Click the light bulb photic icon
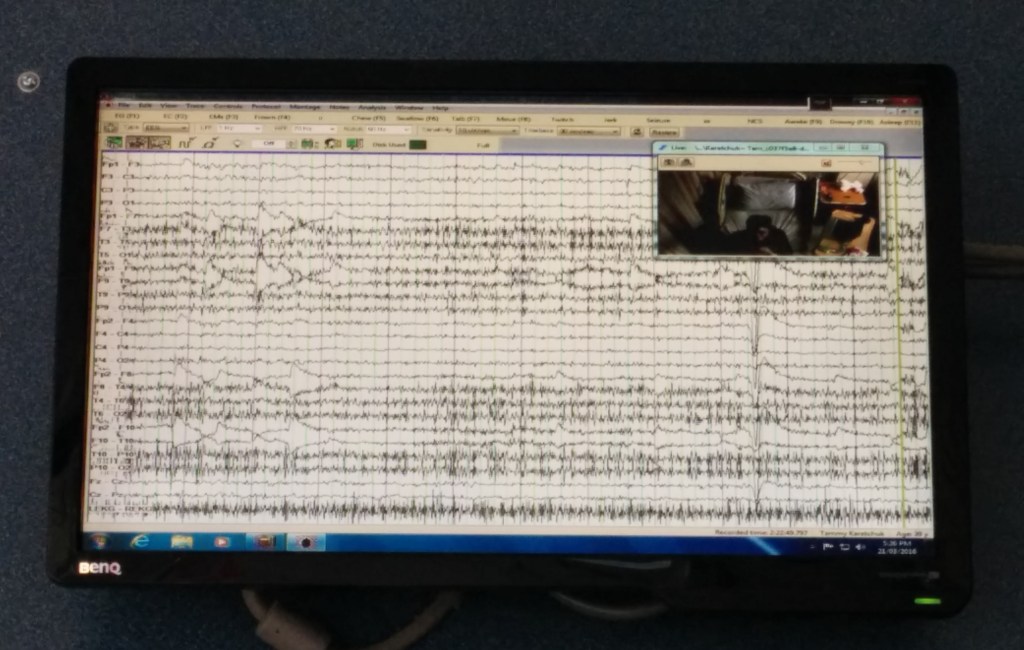Viewport: 1024px width, 650px height. (x=237, y=144)
